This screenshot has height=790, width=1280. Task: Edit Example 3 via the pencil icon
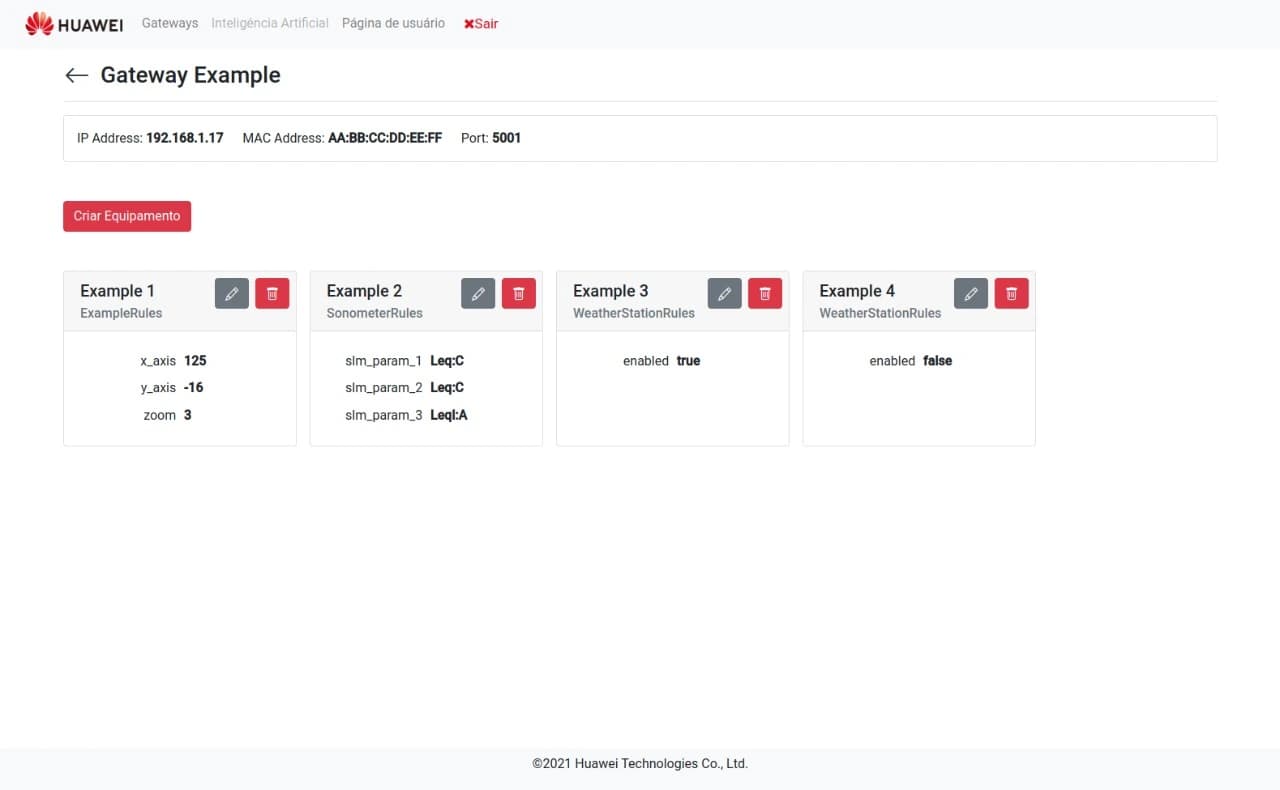pos(725,293)
